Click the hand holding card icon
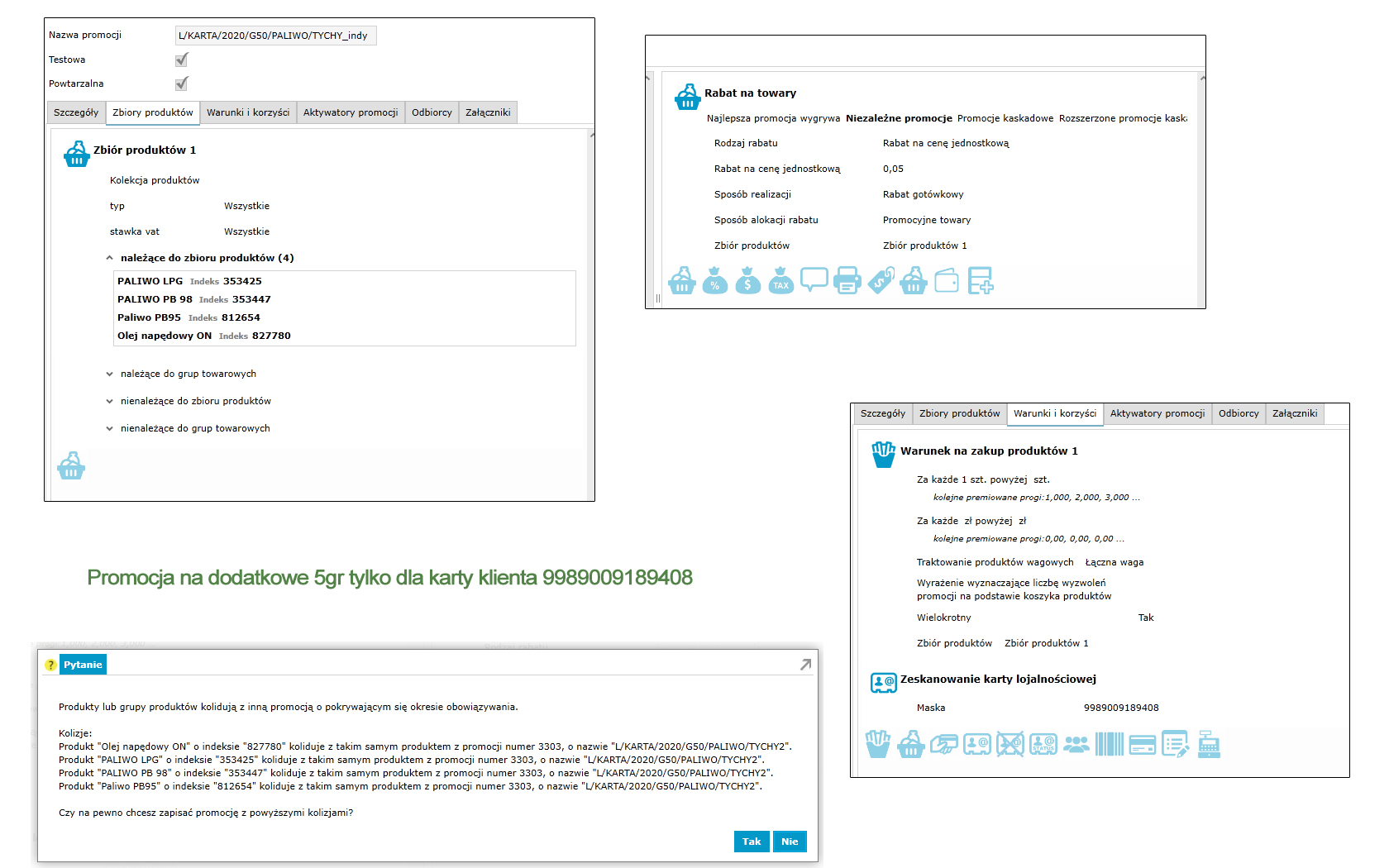Viewport: 1389px width, 868px height. (x=944, y=745)
